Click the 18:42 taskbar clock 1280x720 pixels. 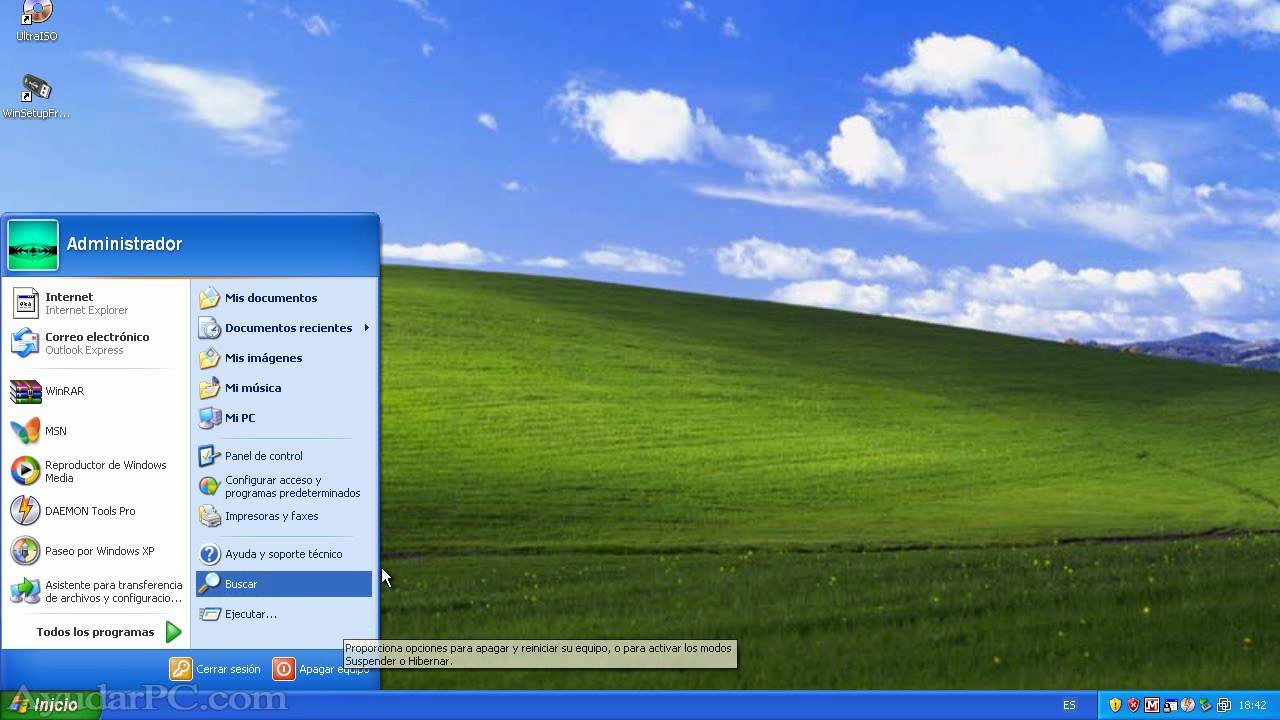1253,705
